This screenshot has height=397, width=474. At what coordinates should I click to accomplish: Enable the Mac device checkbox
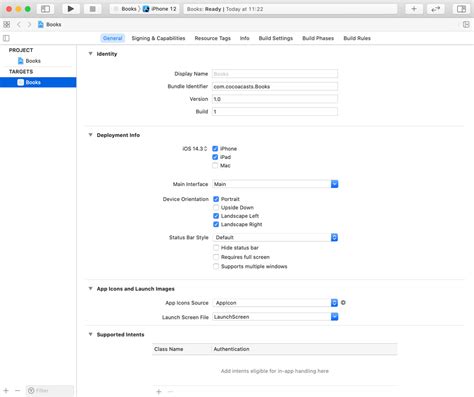tap(215, 166)
